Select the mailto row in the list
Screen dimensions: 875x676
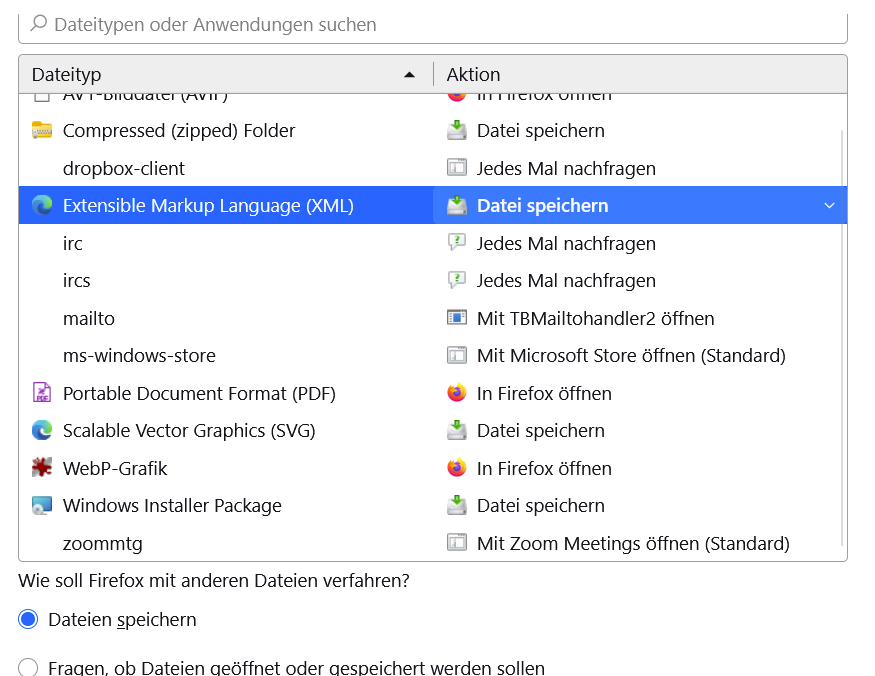coord(89,319)
